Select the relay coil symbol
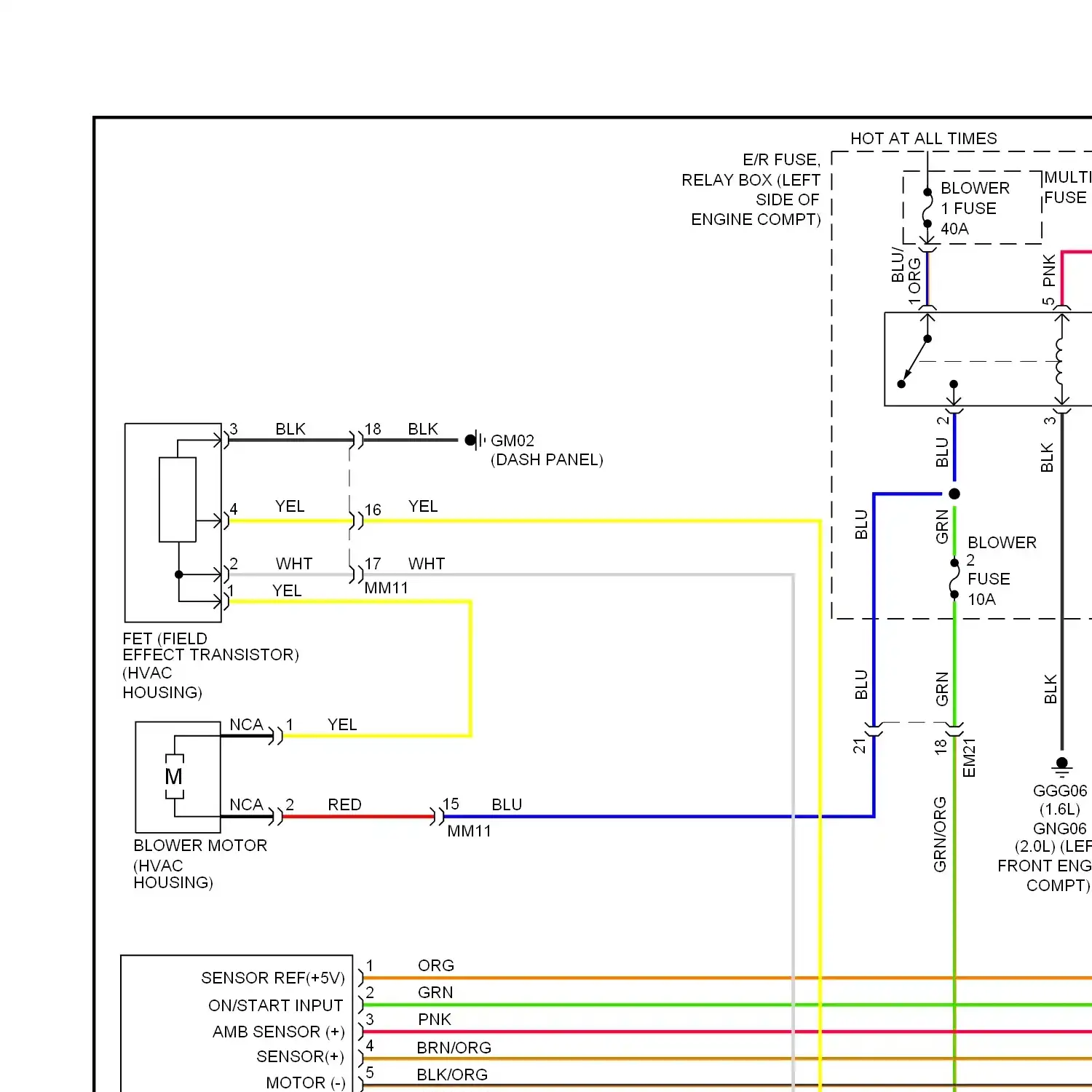1092x1092 pixels. (x=1060, y=361)
